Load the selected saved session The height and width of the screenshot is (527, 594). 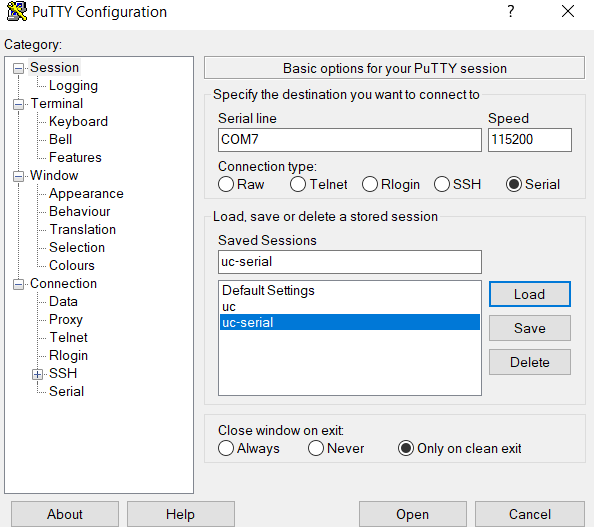coord(530,294)
